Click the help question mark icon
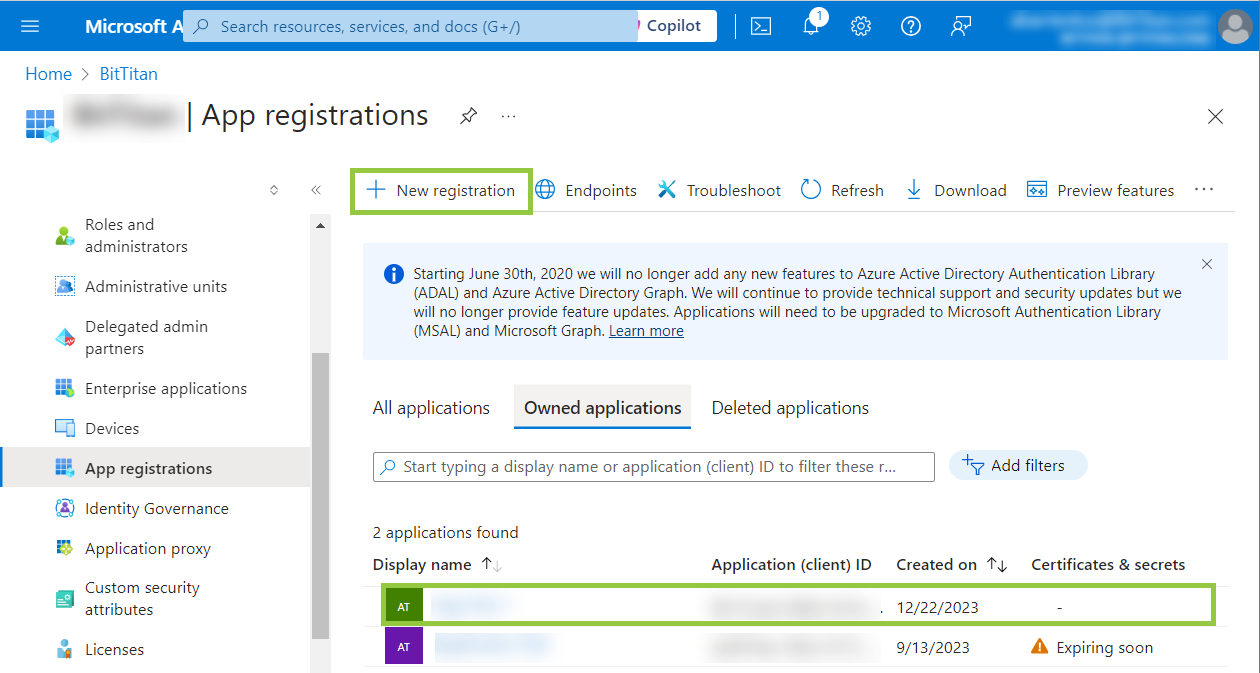This screenshot has height=673, width=1260. pos(911,26)
